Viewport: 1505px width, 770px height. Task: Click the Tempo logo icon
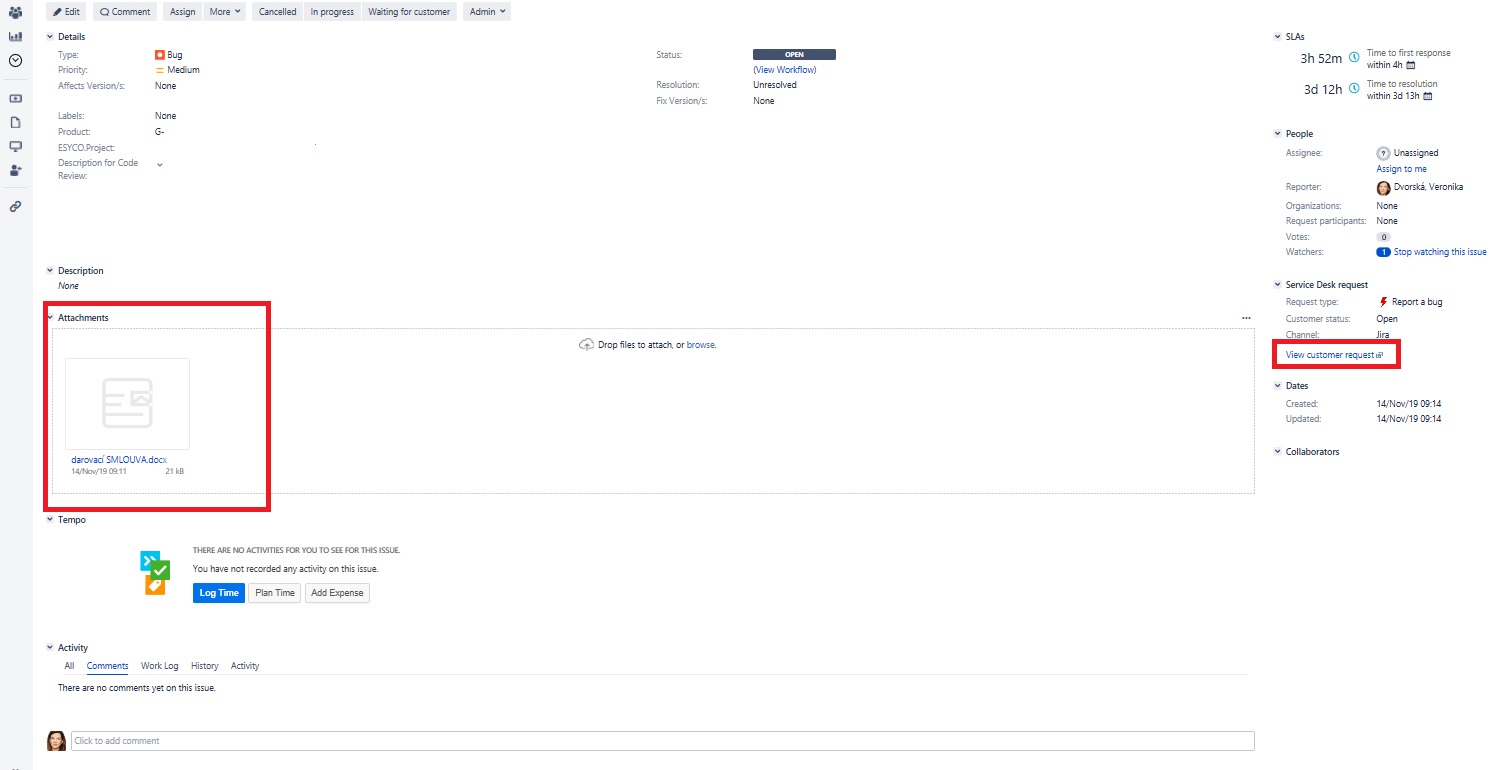155,573
